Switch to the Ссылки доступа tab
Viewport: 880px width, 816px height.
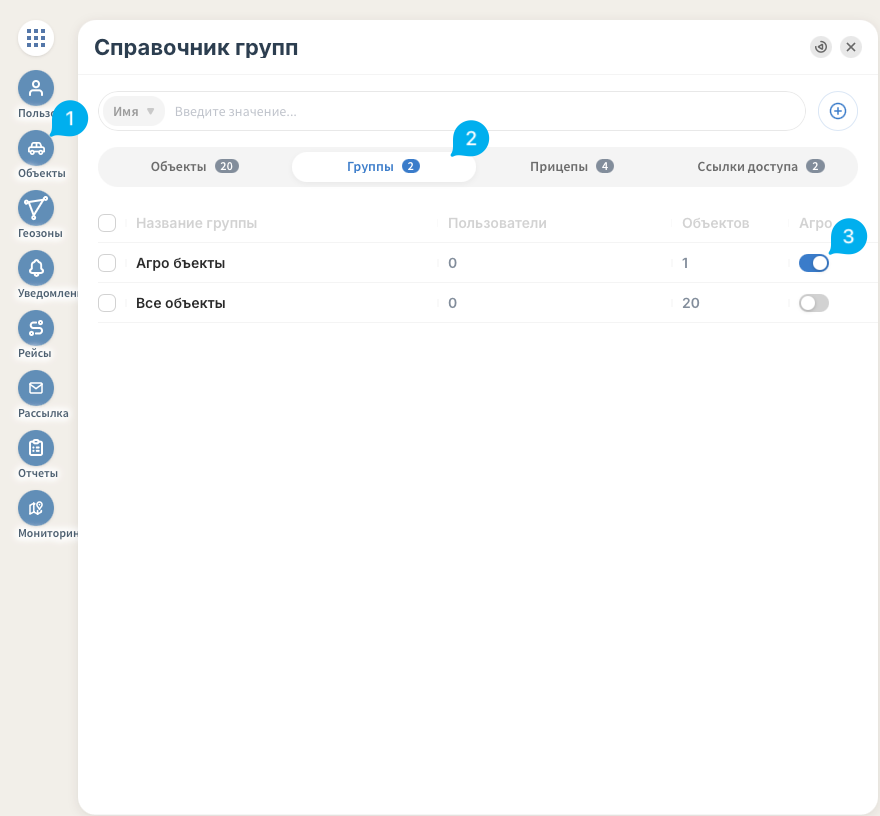tap(760, 167)
